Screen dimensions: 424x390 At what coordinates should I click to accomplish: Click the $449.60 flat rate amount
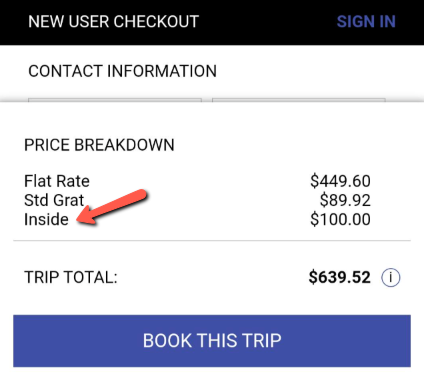(340, 181)
